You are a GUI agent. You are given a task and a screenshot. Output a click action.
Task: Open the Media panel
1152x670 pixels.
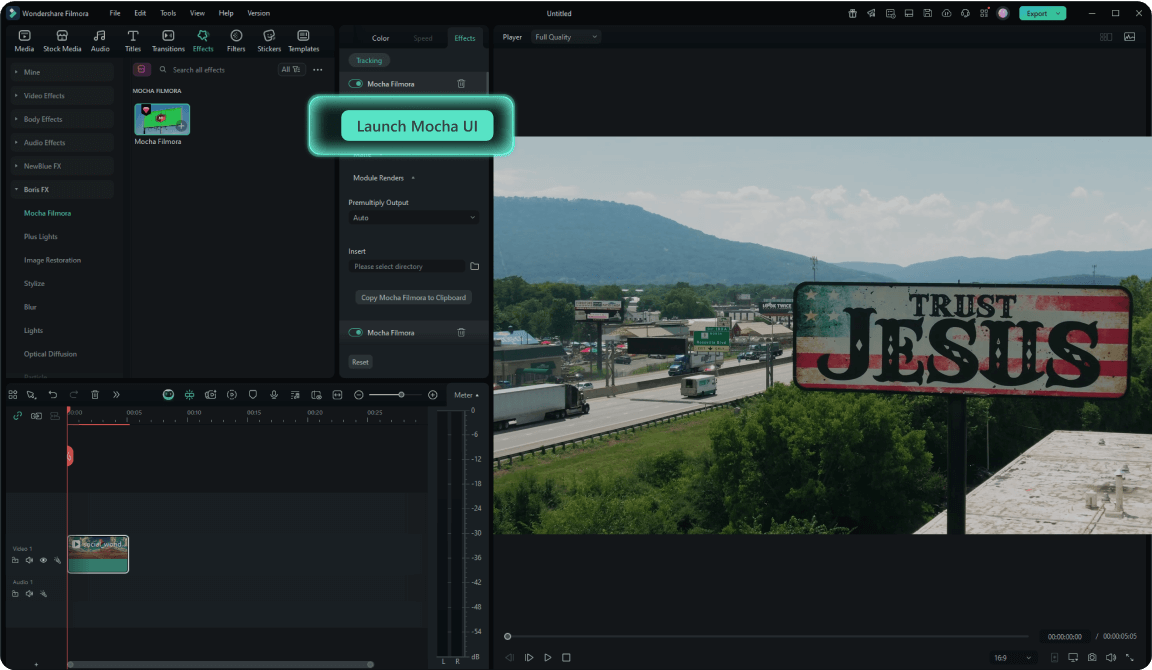click(24, 40)
